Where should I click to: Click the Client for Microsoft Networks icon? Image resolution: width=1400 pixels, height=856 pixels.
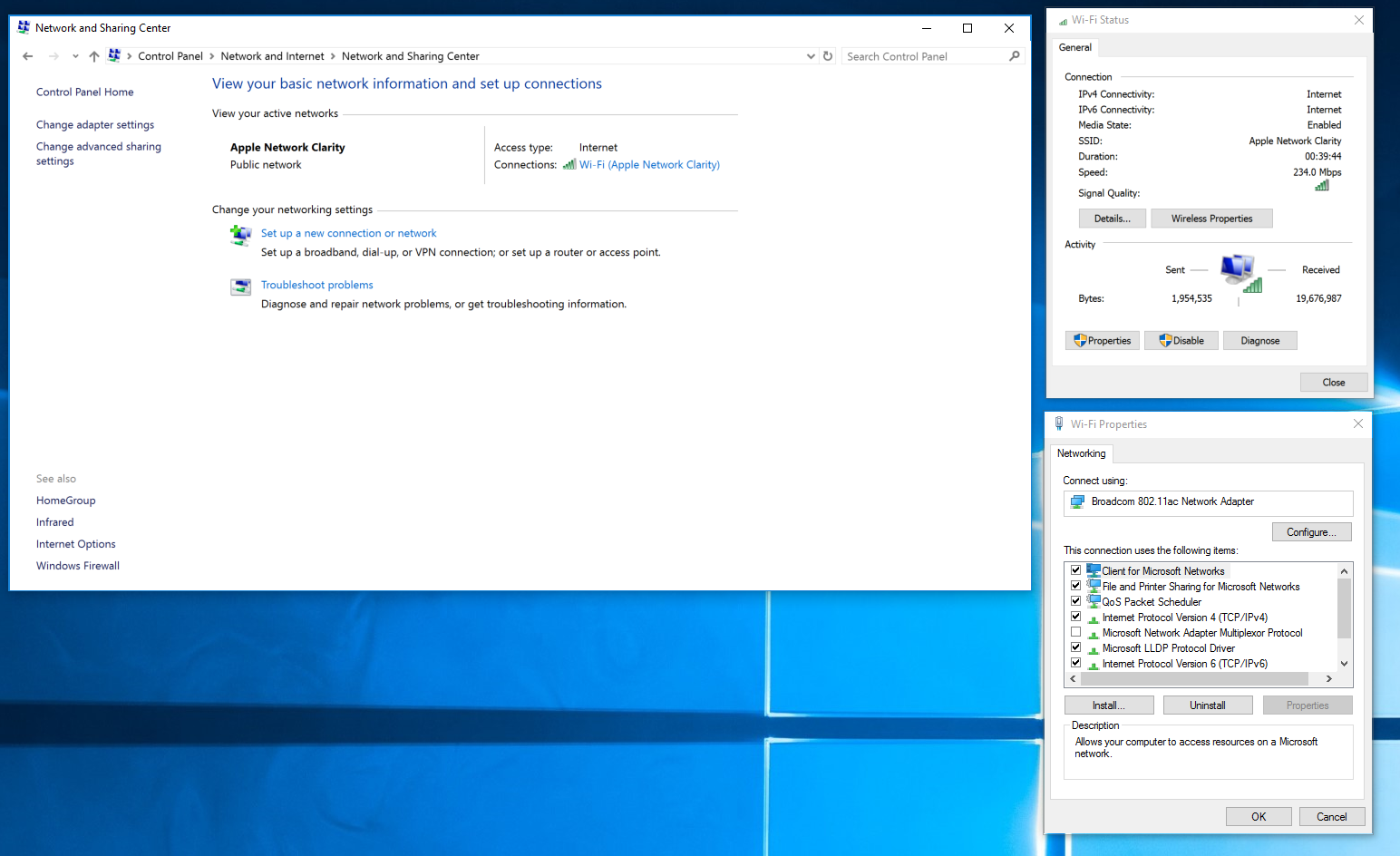1094,570
